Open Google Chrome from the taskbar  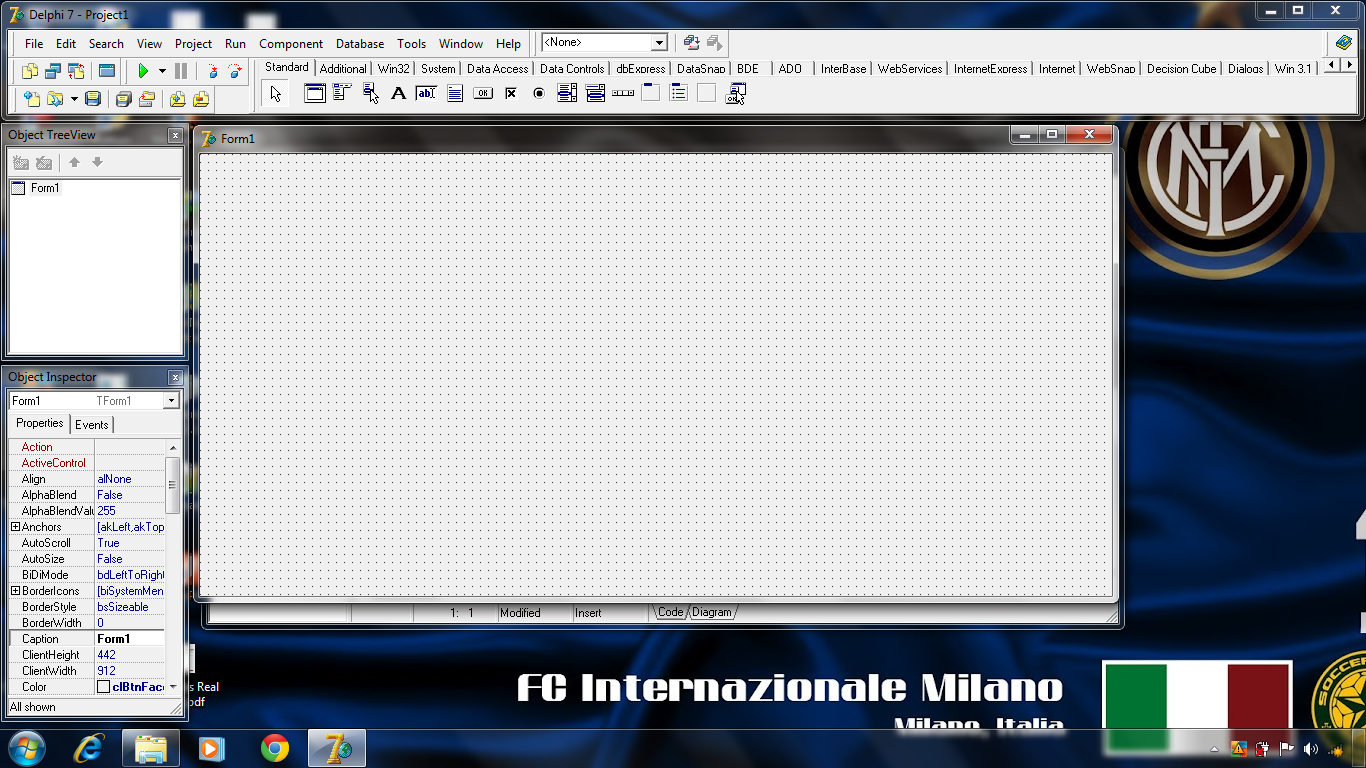pos(275,748)
